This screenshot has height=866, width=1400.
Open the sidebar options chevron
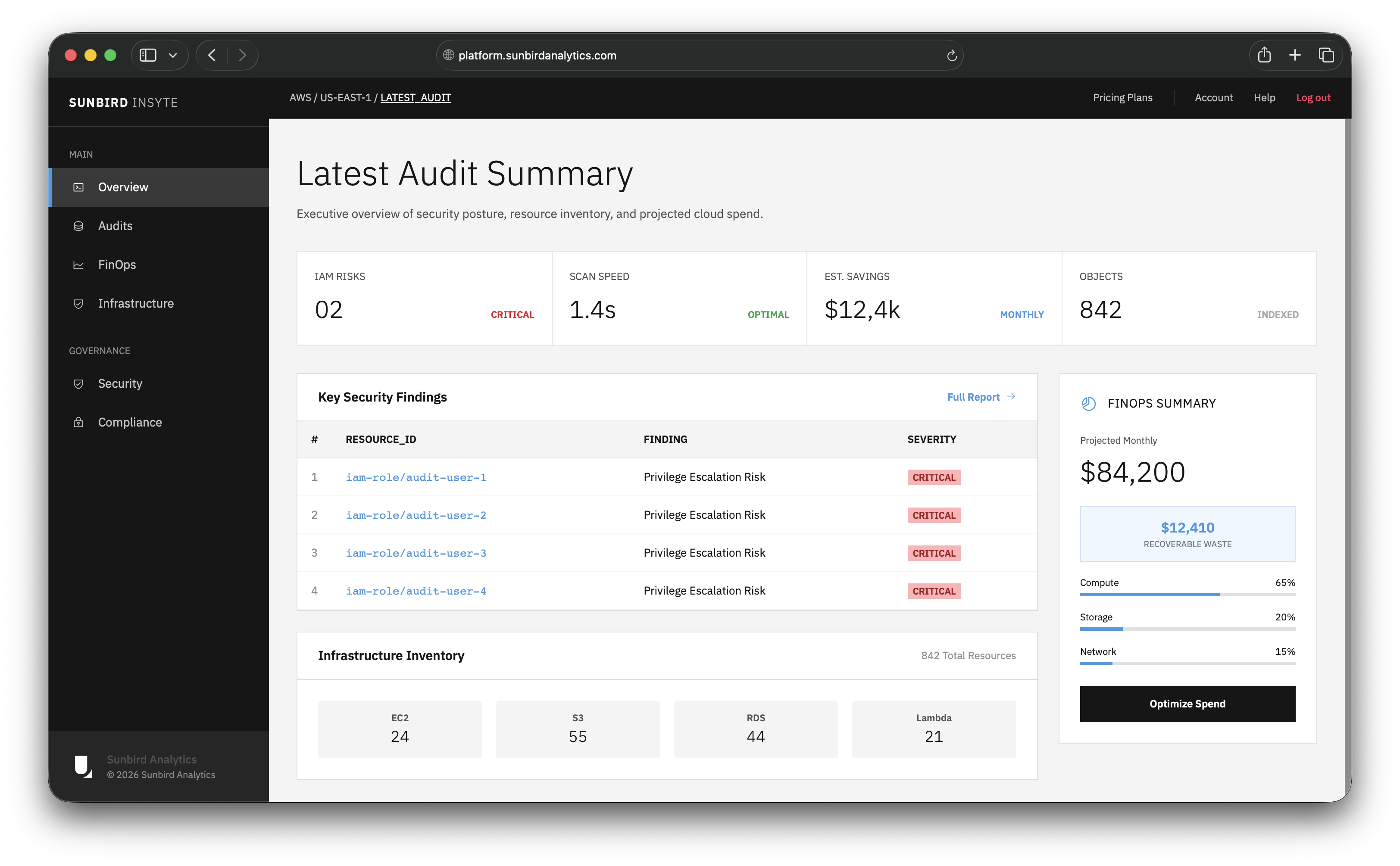[173, 55]
